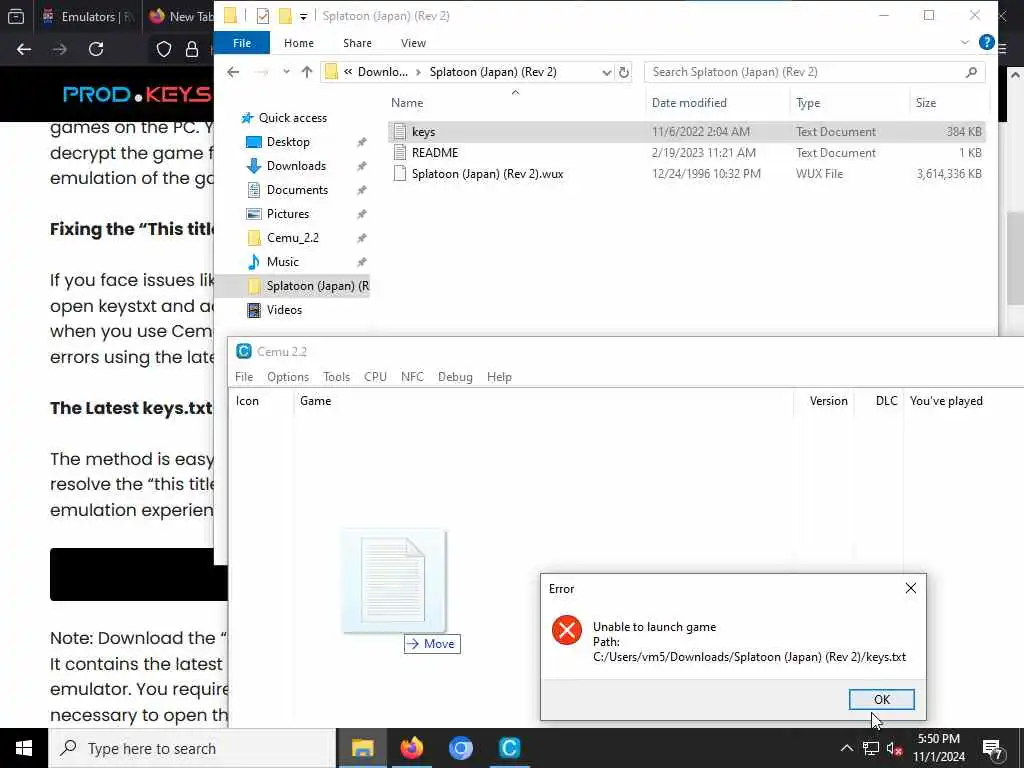The image size is (1024, 768).
Task: Open View tab in File Explorer
Action: (x=413, y=43)
